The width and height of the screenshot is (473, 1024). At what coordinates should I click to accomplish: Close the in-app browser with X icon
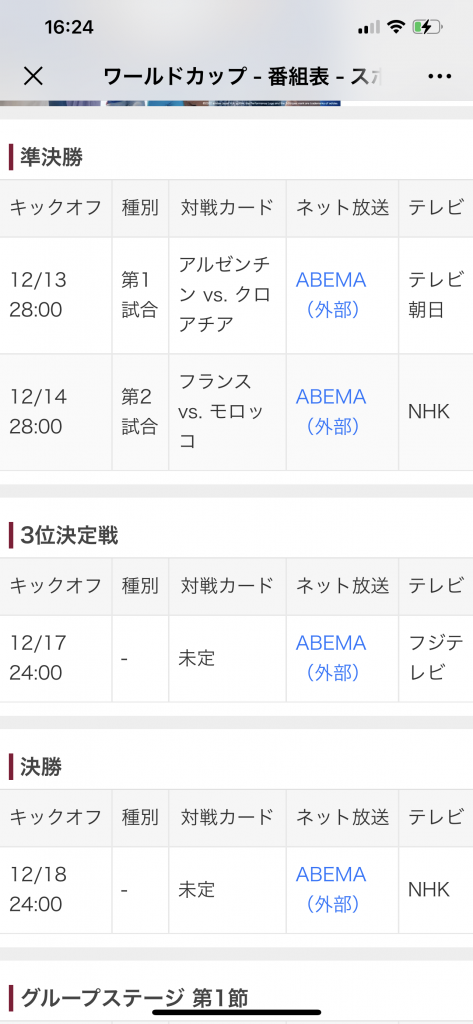(x=33, y=76)
